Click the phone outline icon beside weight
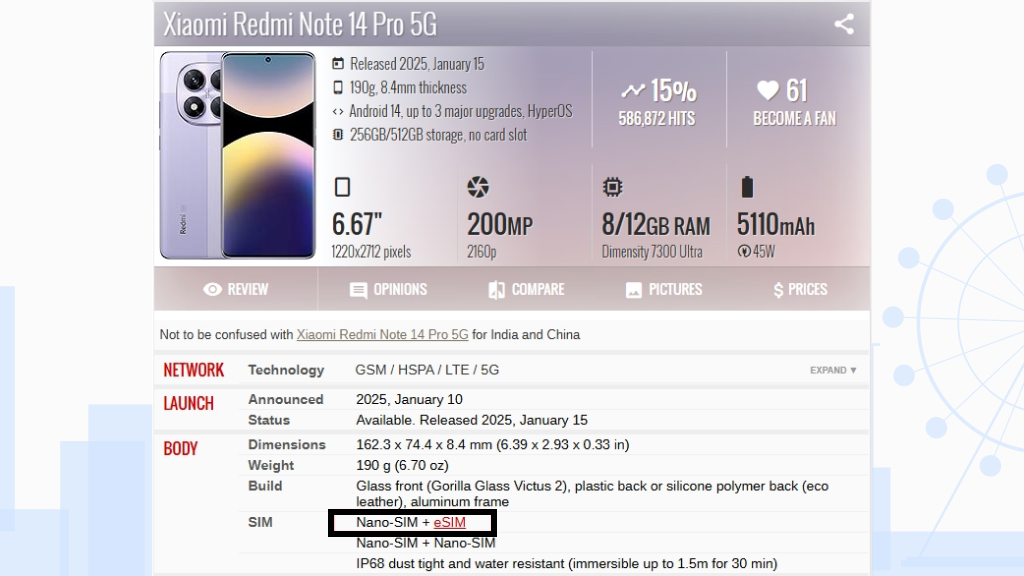The height and width of the screenshot is (576, 1024). click(x=338, y=87)
